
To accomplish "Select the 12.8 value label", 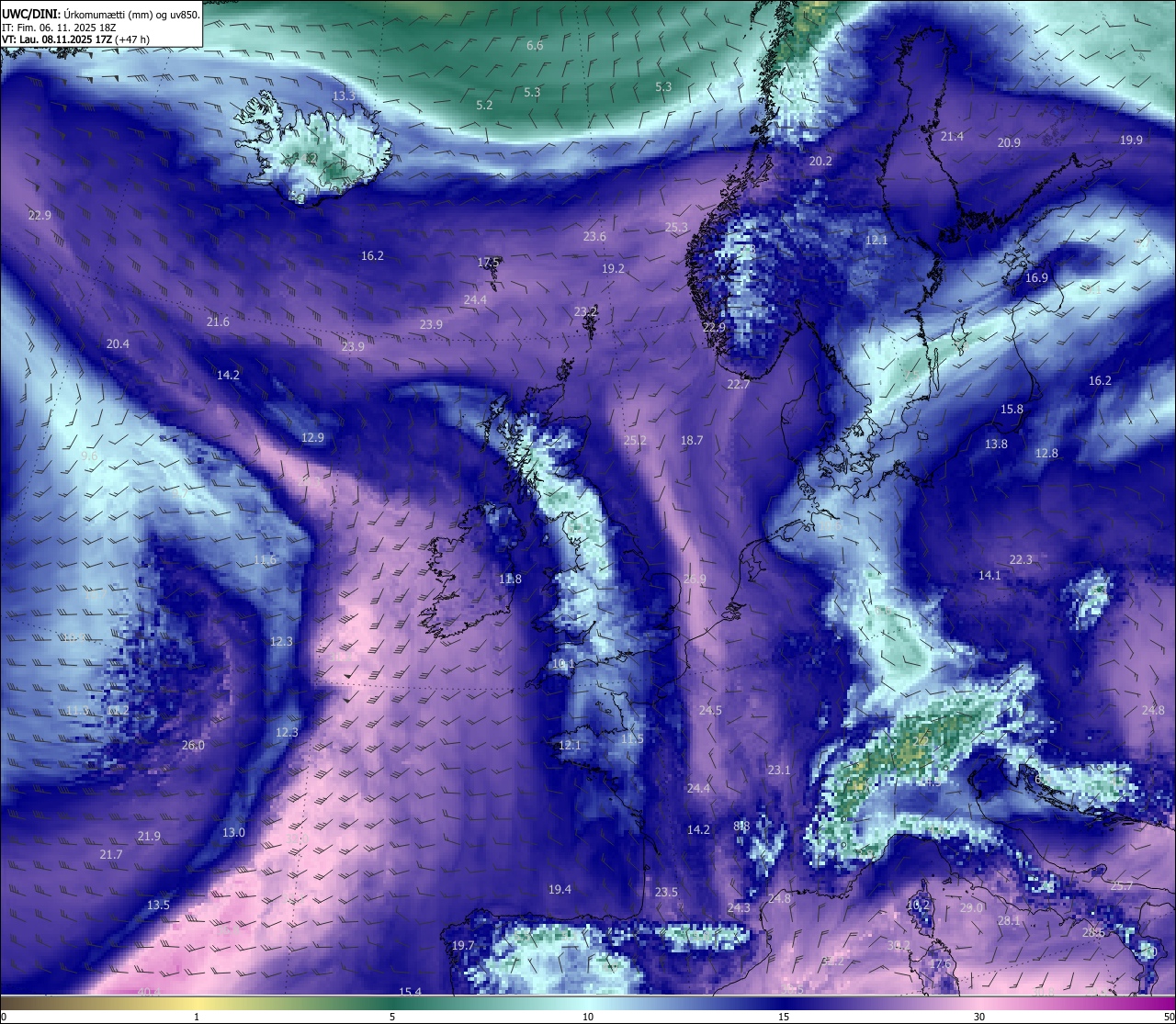I will 1046,453.
